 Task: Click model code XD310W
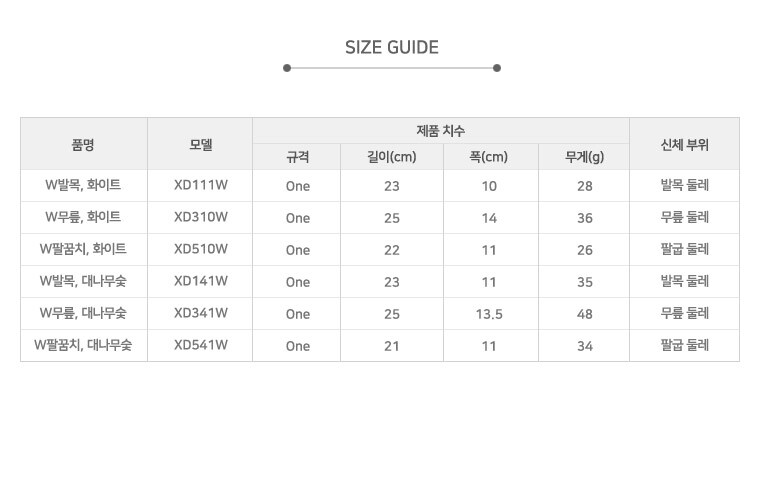point(200,218)
